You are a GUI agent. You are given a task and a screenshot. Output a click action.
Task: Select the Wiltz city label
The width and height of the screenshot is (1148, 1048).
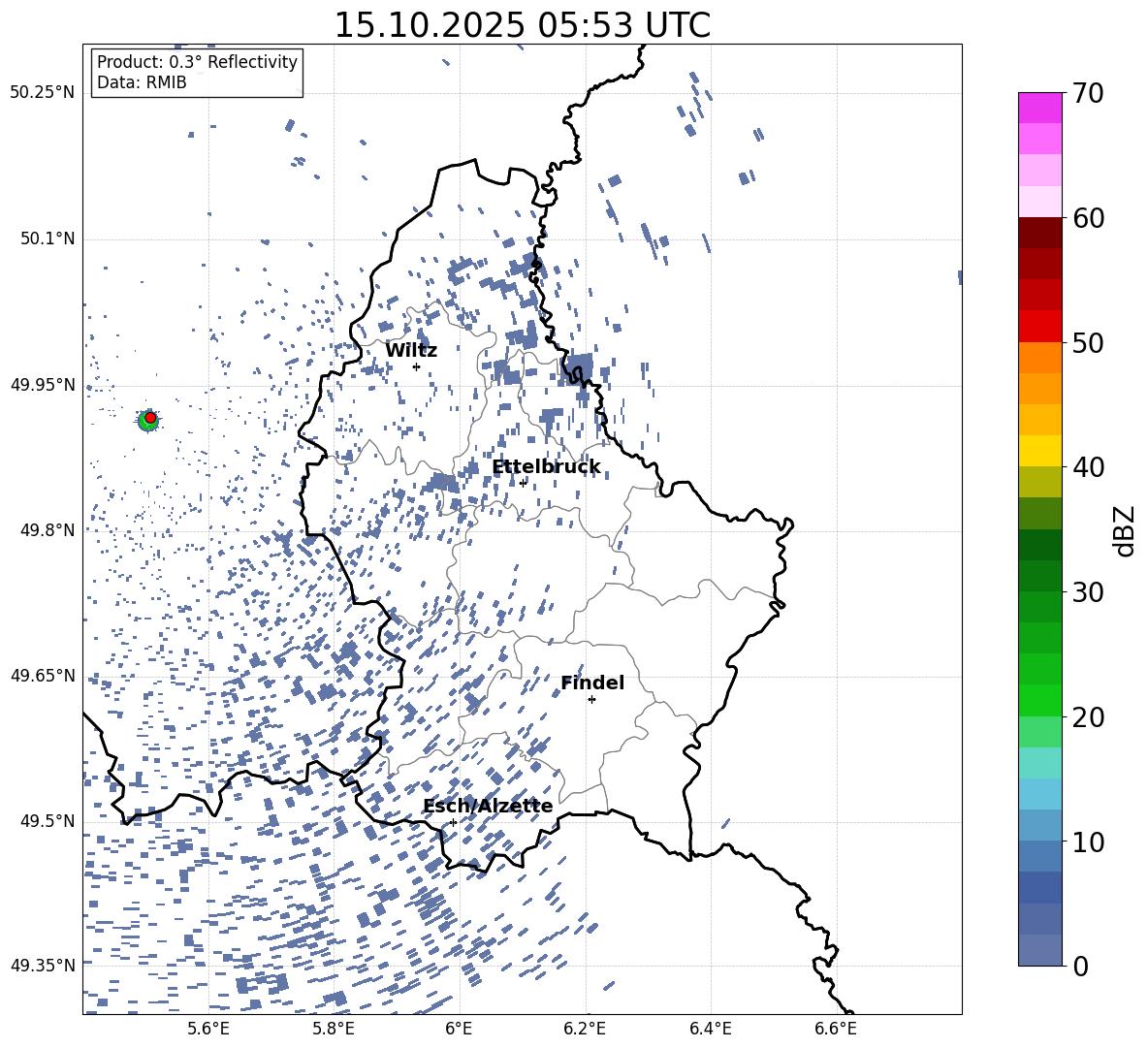pos(411,351)
